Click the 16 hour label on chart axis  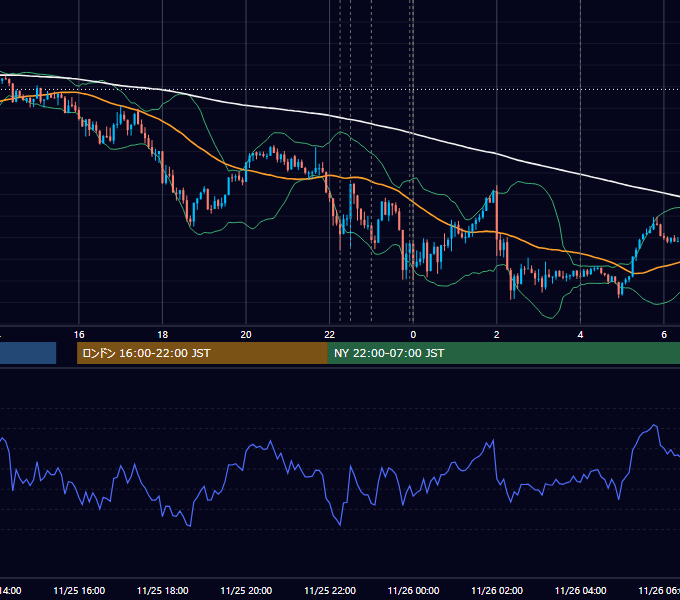pos(79,335)
